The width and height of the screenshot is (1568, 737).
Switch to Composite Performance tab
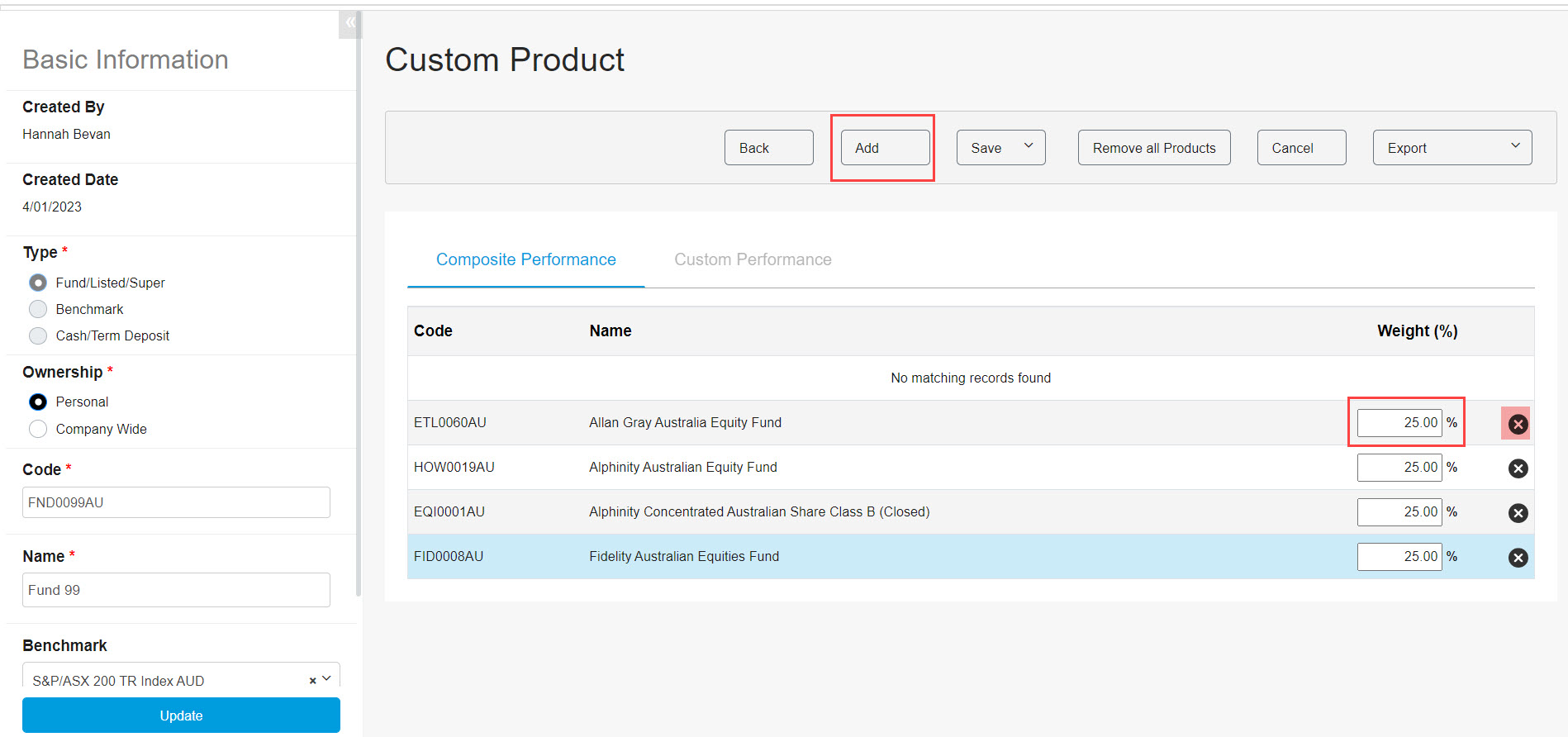pos(525,259)
